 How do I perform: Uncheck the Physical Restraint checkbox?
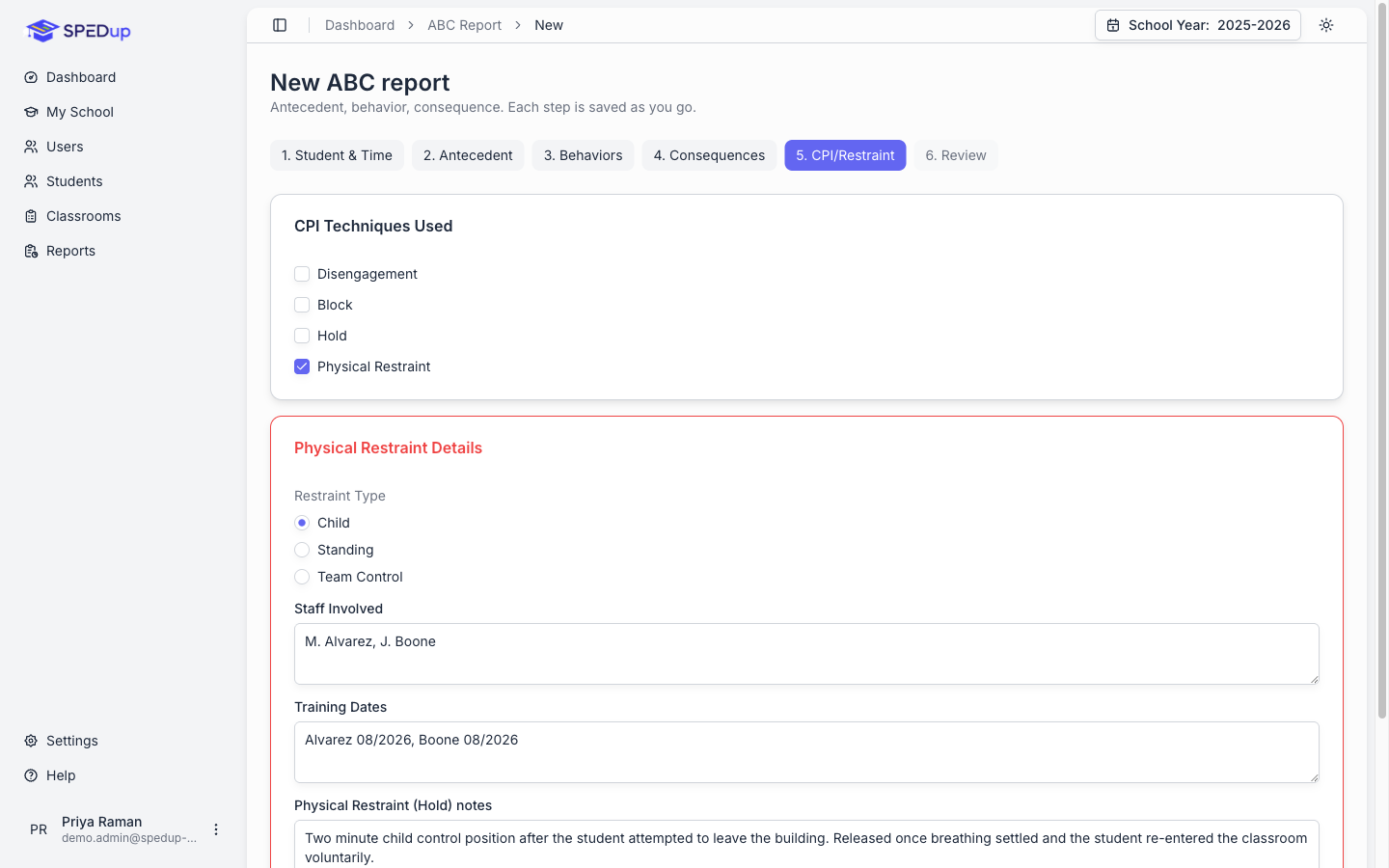(302, 366)
